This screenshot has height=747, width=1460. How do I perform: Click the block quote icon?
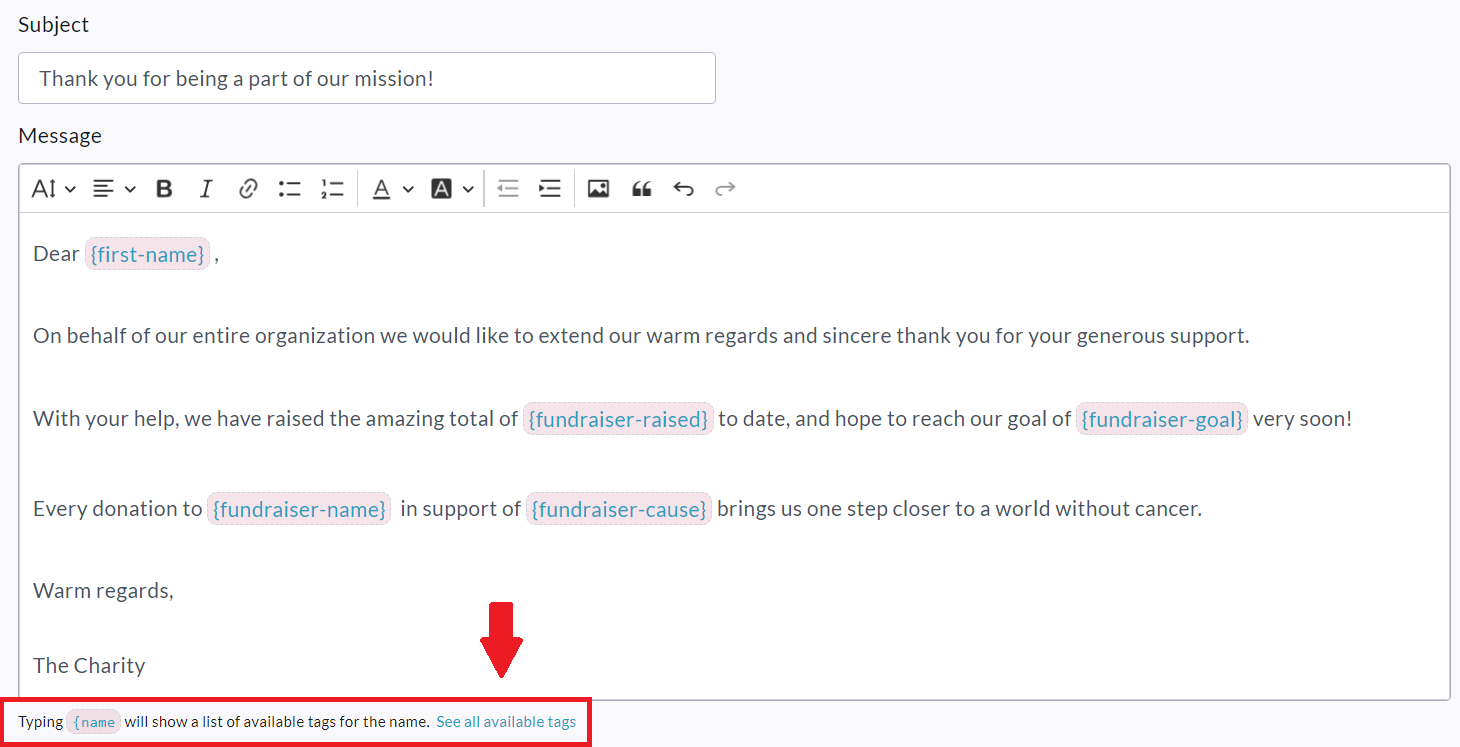[641, 189]
